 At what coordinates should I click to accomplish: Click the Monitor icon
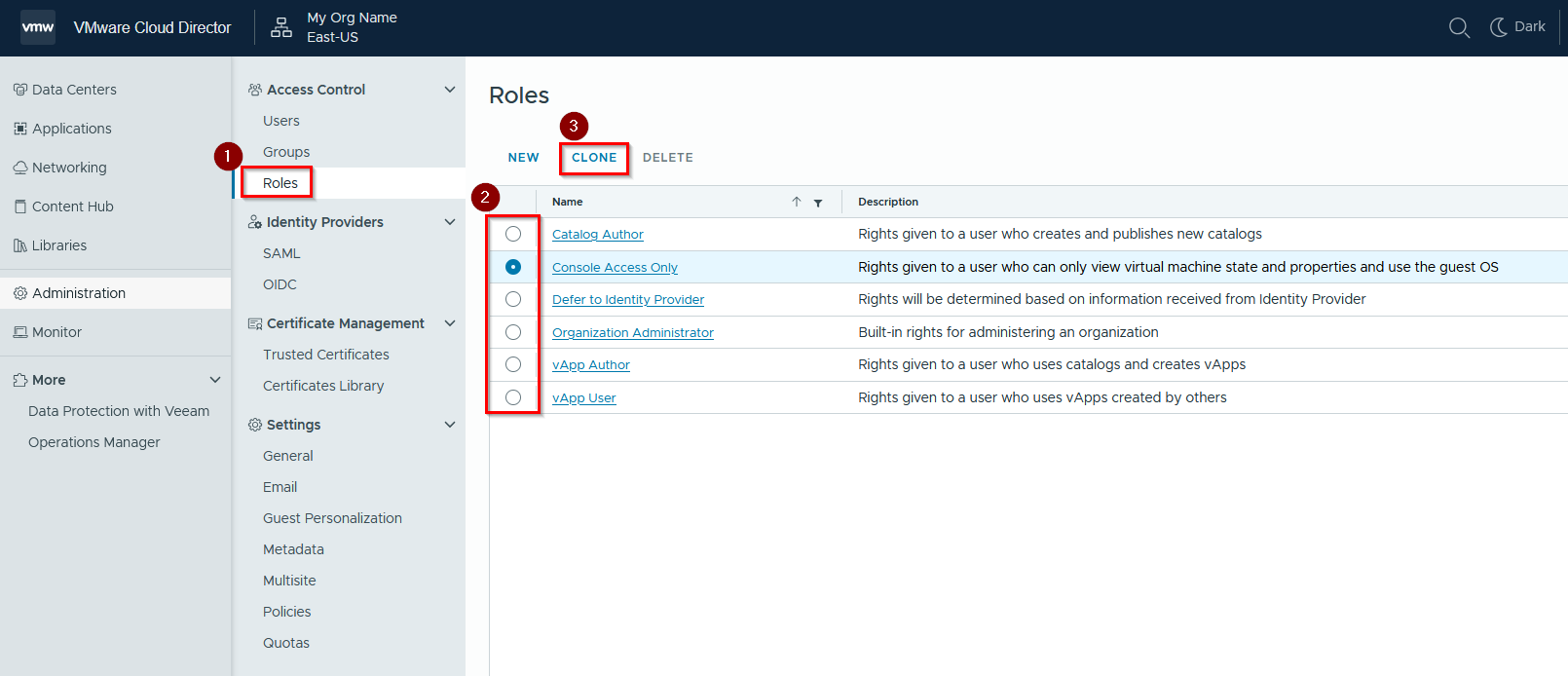tap(20, 332)
